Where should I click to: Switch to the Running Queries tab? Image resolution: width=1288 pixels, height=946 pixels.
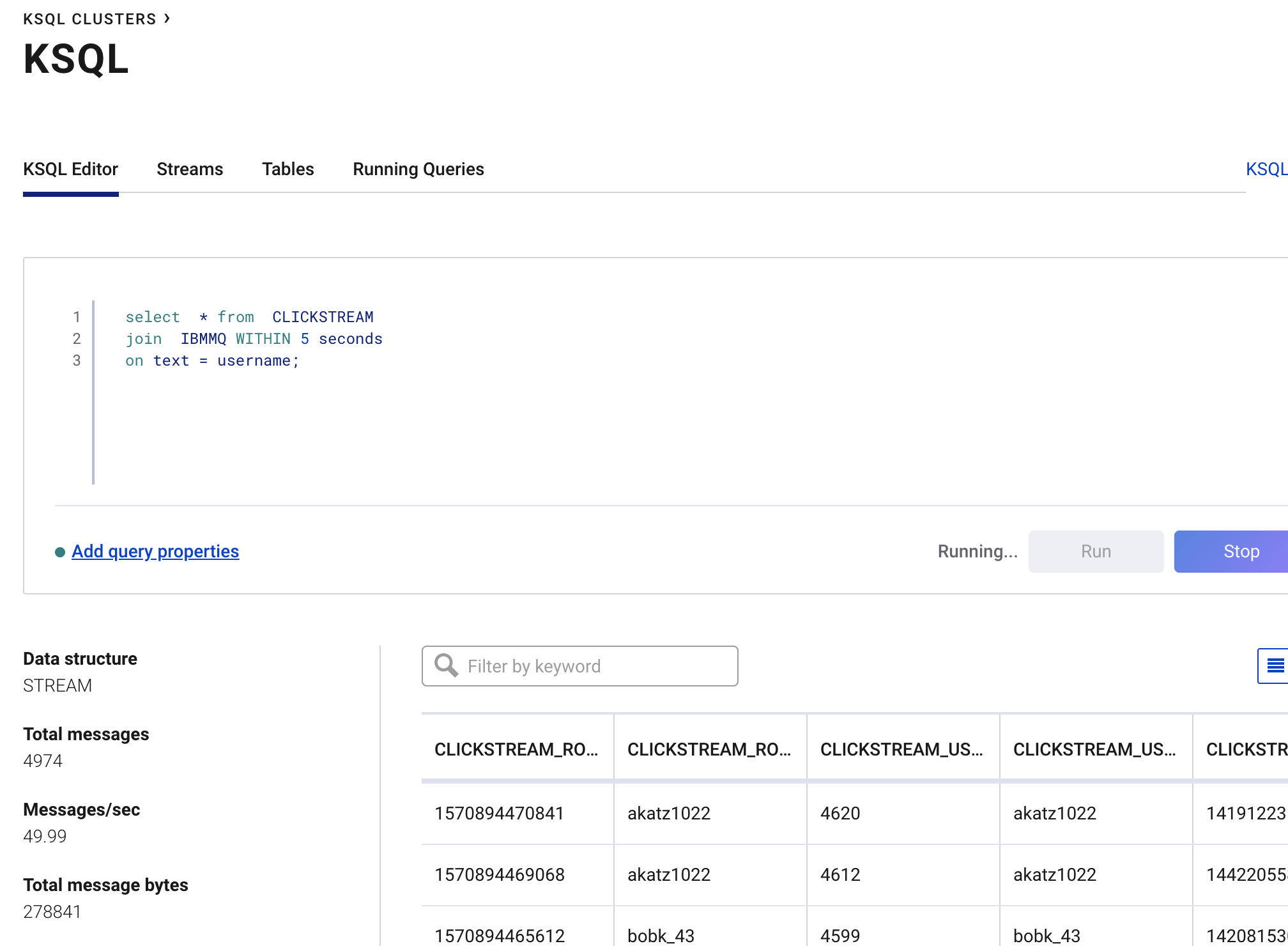418,169
